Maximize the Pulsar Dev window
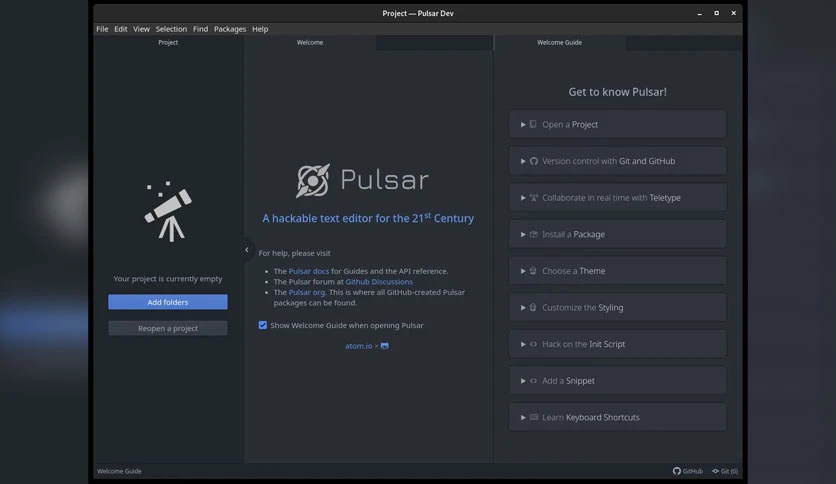Viewport: 836px width, 484px height. coord(717,13)
